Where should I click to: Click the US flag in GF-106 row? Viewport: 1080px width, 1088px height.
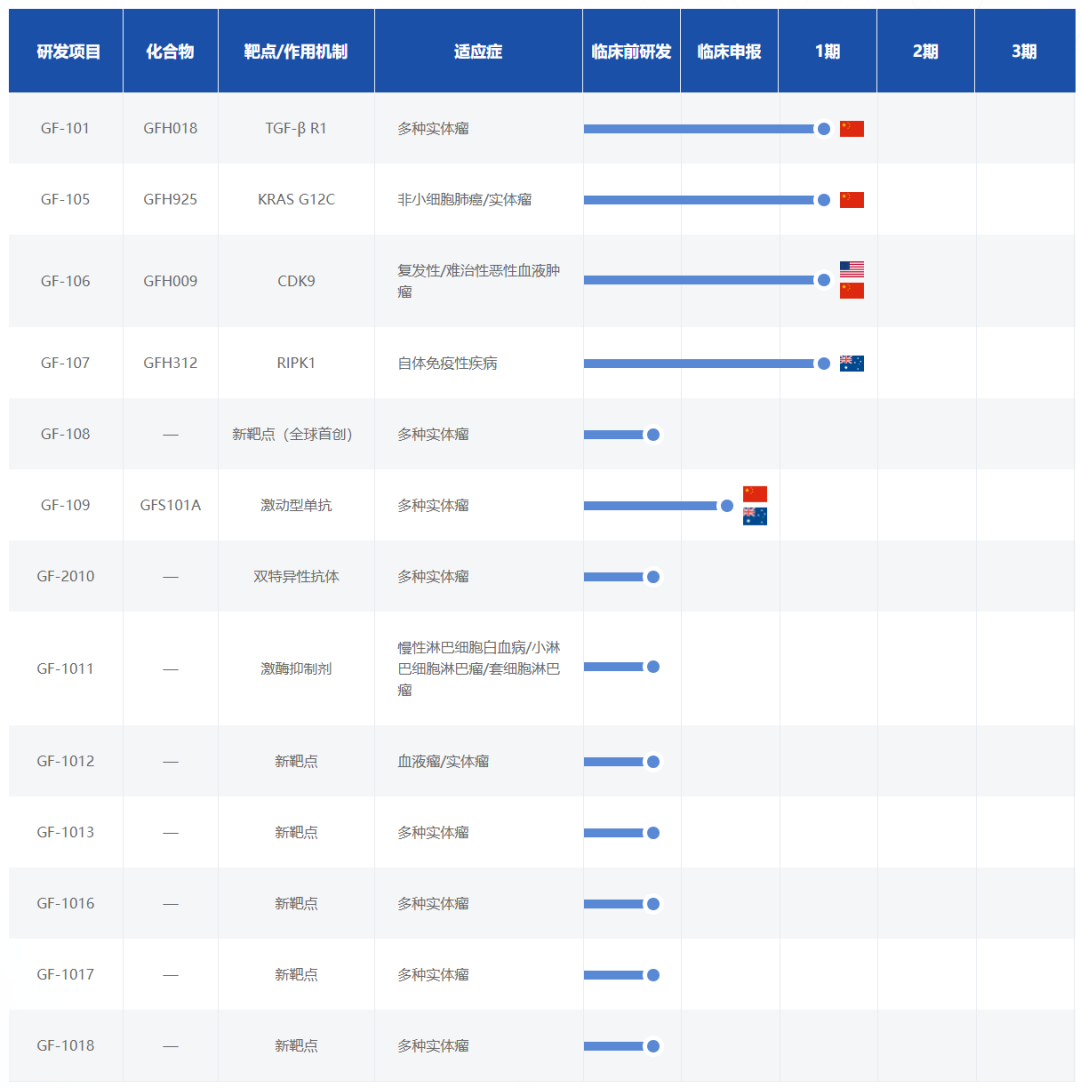pyautogui.click(x=852, y=269)
